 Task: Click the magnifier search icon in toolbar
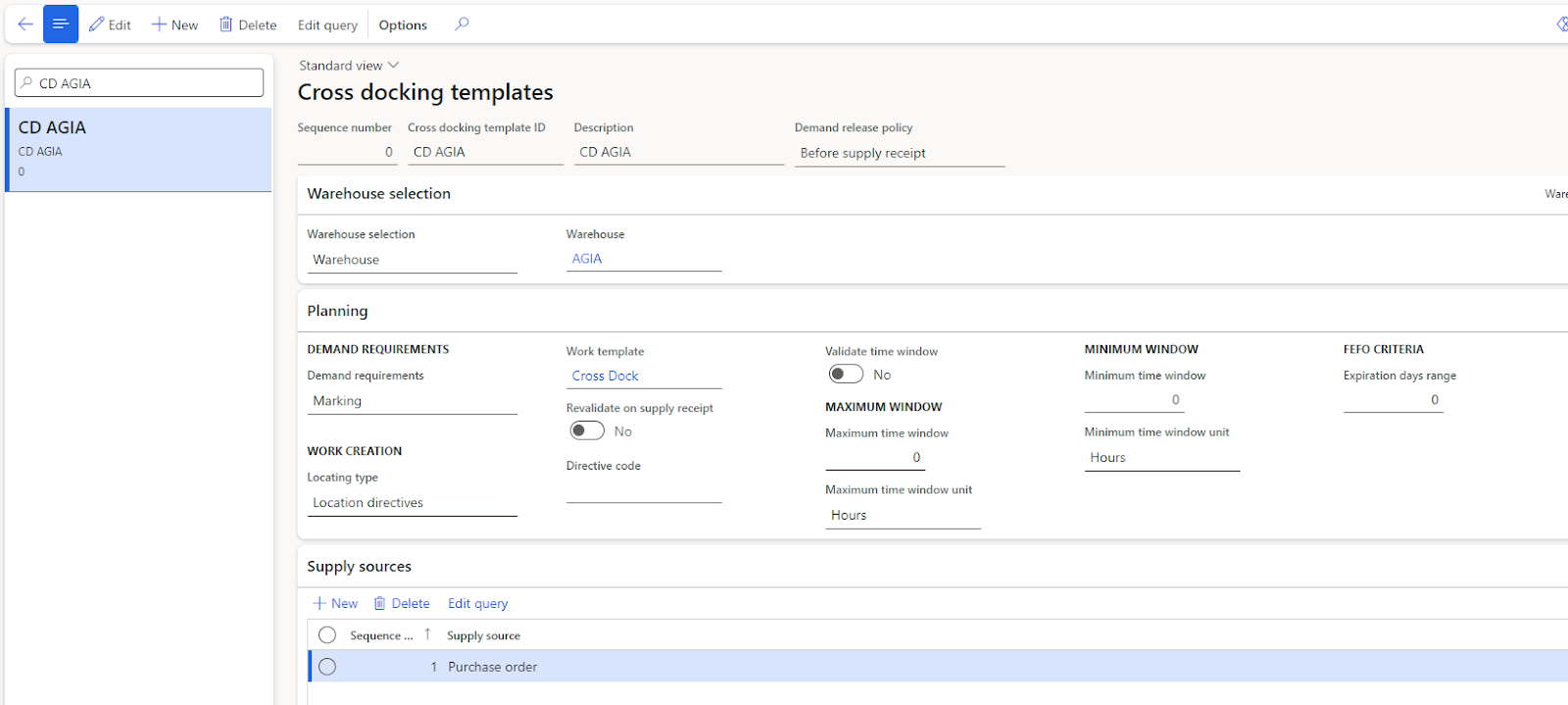pyautogui.click(x=462, y=25)
